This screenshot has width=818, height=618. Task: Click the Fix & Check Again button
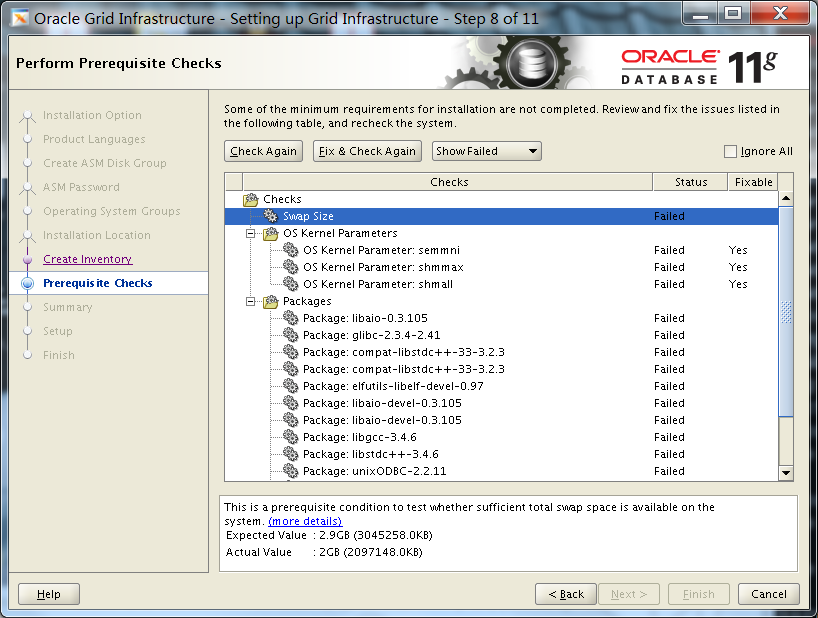(367, 151)
